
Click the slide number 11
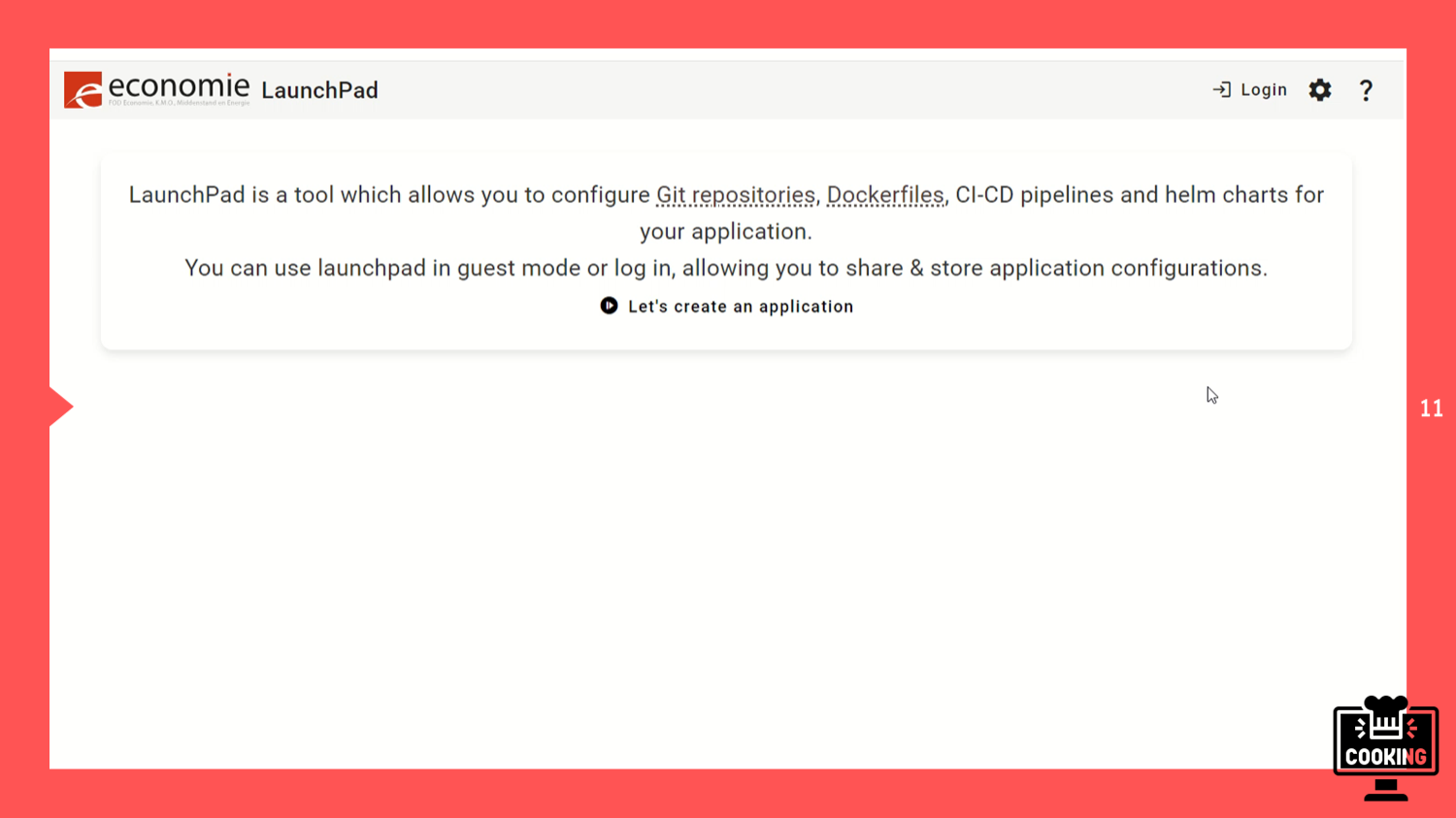pyautogui.click(x=1431, y=409)
